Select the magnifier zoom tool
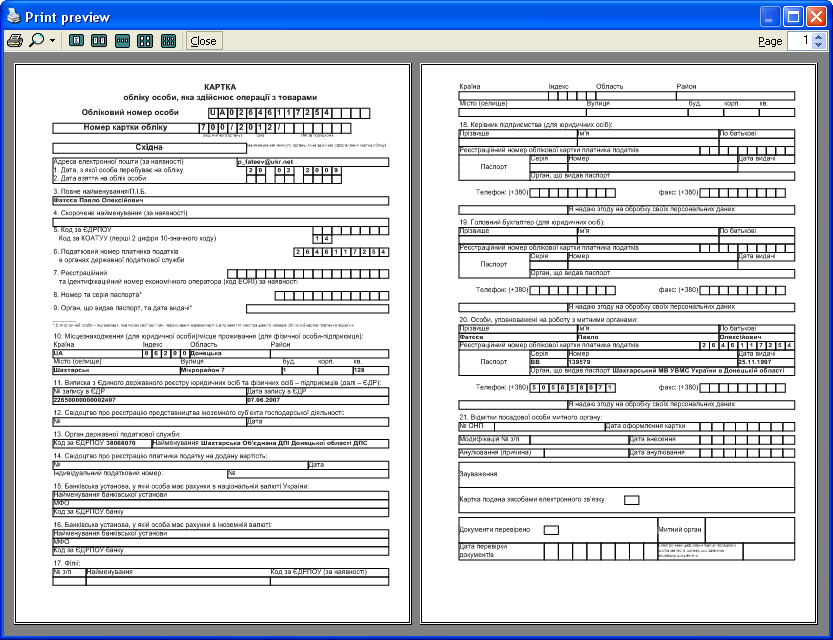 37,41
